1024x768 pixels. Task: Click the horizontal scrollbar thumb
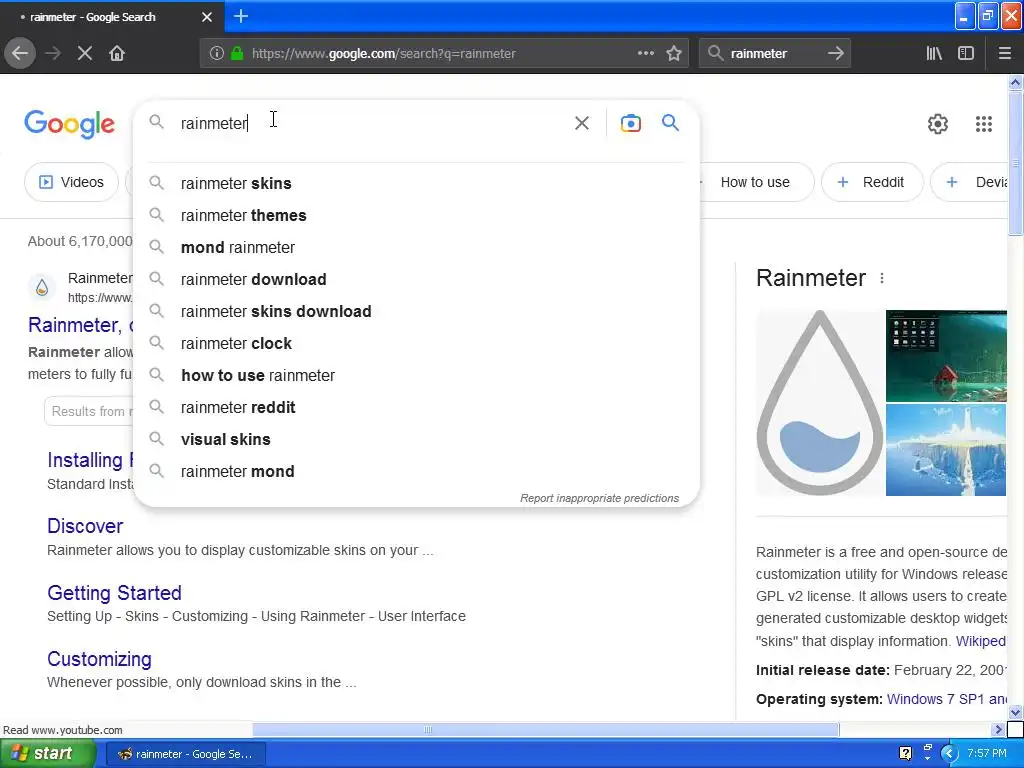tap(545, 729)
